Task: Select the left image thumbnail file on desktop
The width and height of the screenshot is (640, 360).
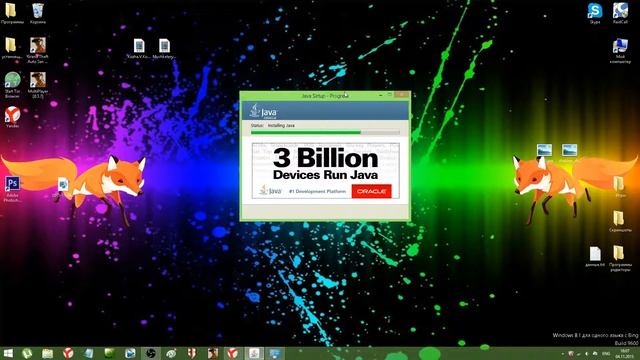Action: [544, 151]
